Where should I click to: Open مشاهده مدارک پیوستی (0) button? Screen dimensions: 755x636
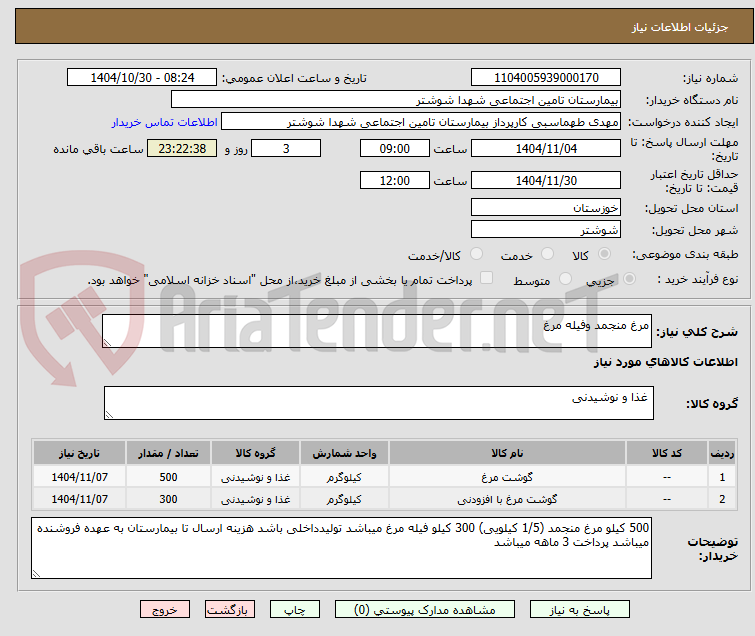point(424,610)
